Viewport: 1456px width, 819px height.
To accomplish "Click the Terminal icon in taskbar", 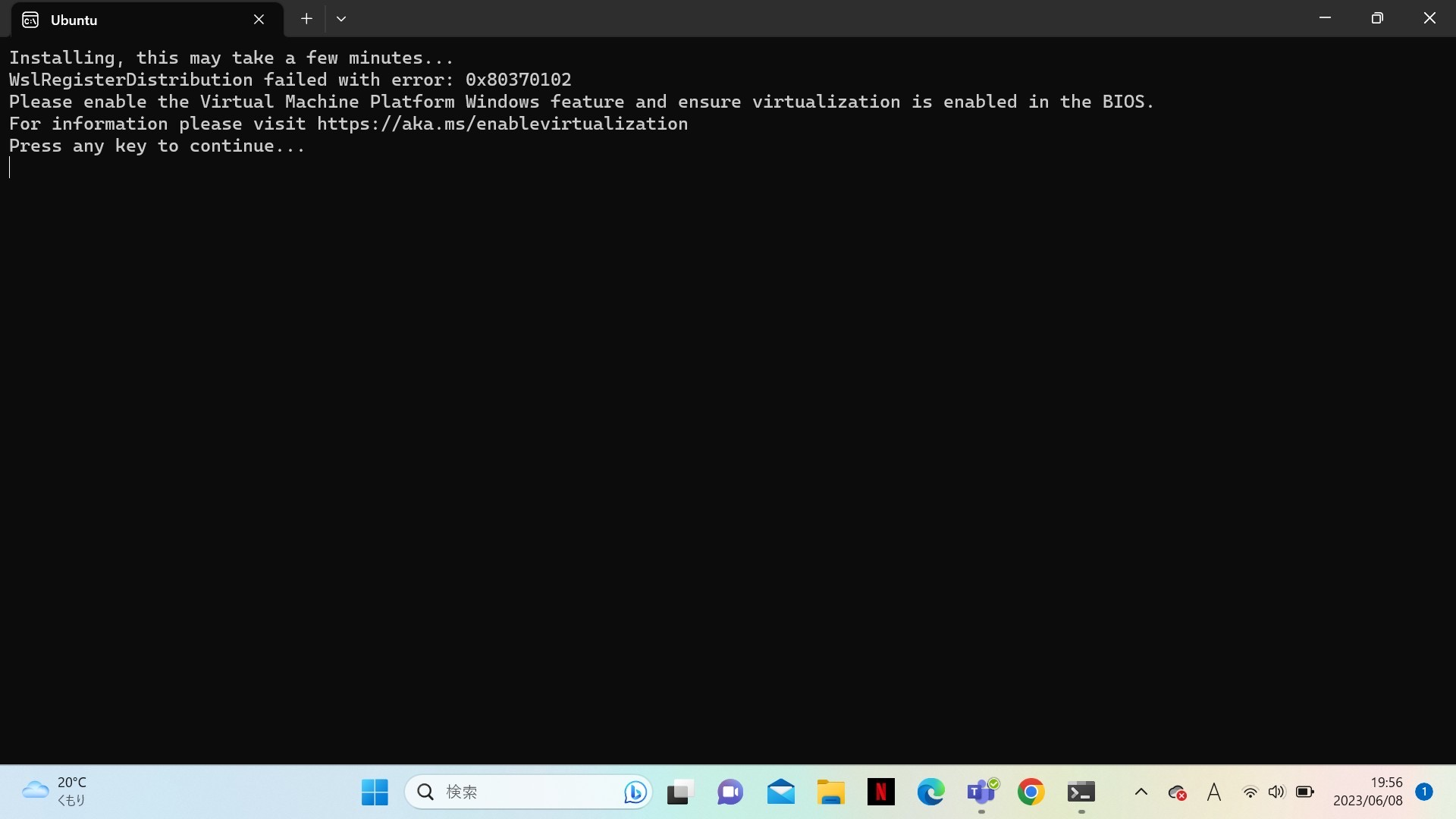I will click(1081, 792).
